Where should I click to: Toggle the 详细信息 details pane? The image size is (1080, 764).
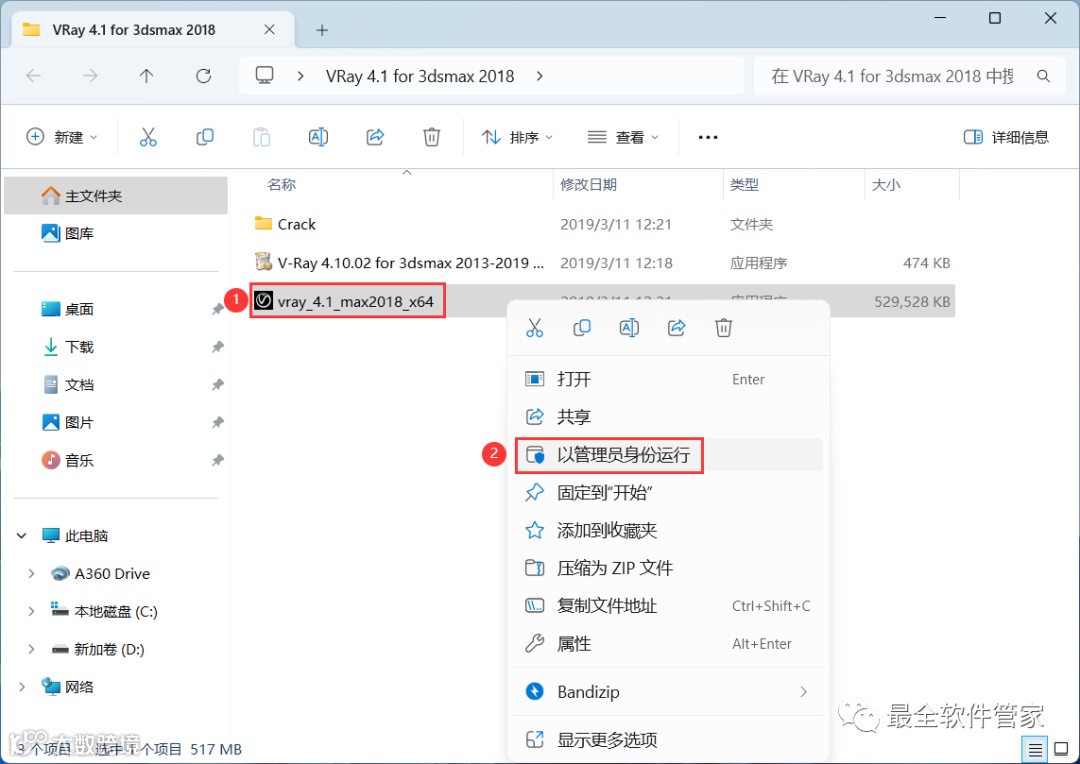tap(1006, 137)
